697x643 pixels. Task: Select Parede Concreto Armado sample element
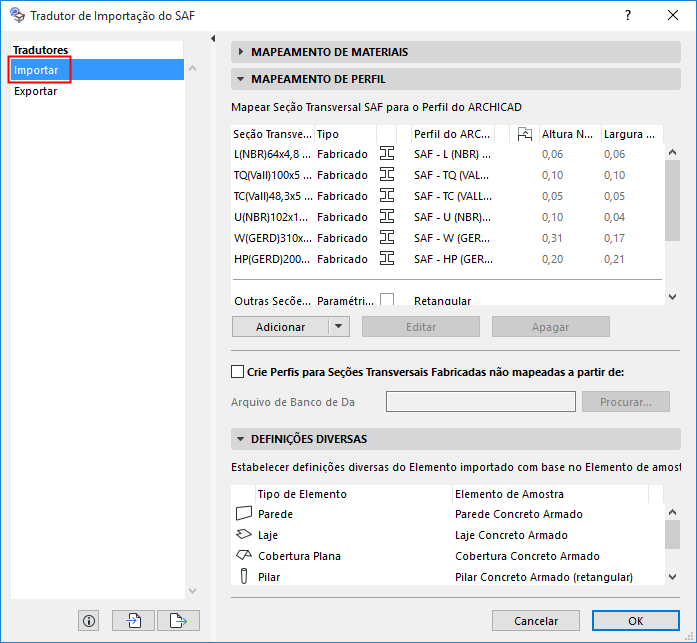519,514
